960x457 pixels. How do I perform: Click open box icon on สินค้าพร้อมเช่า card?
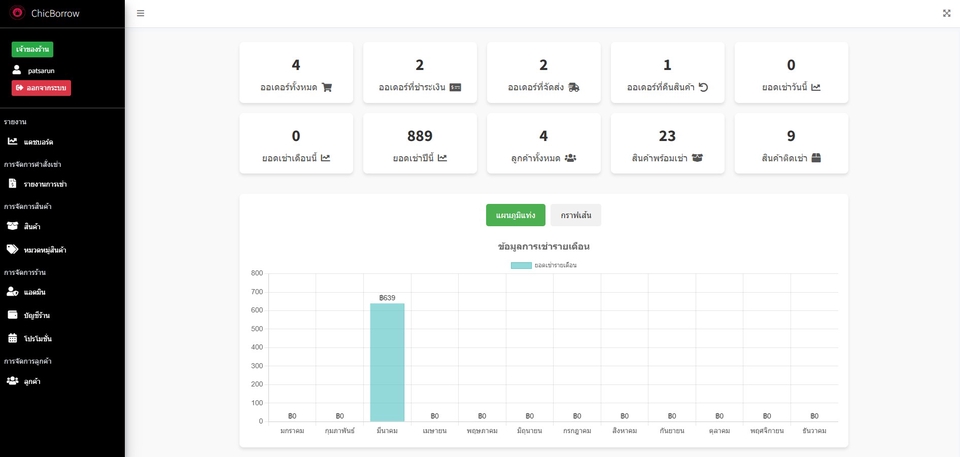pyautogui.click(x=697, y=158)
